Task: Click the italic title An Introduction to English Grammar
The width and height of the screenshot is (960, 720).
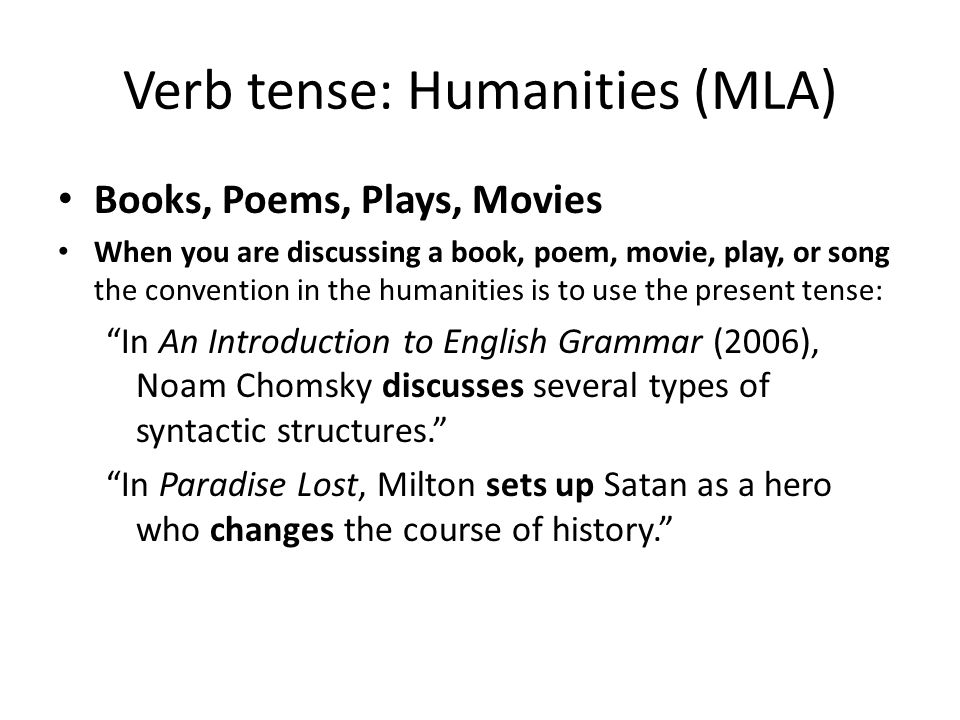Action: click(430, 342)
